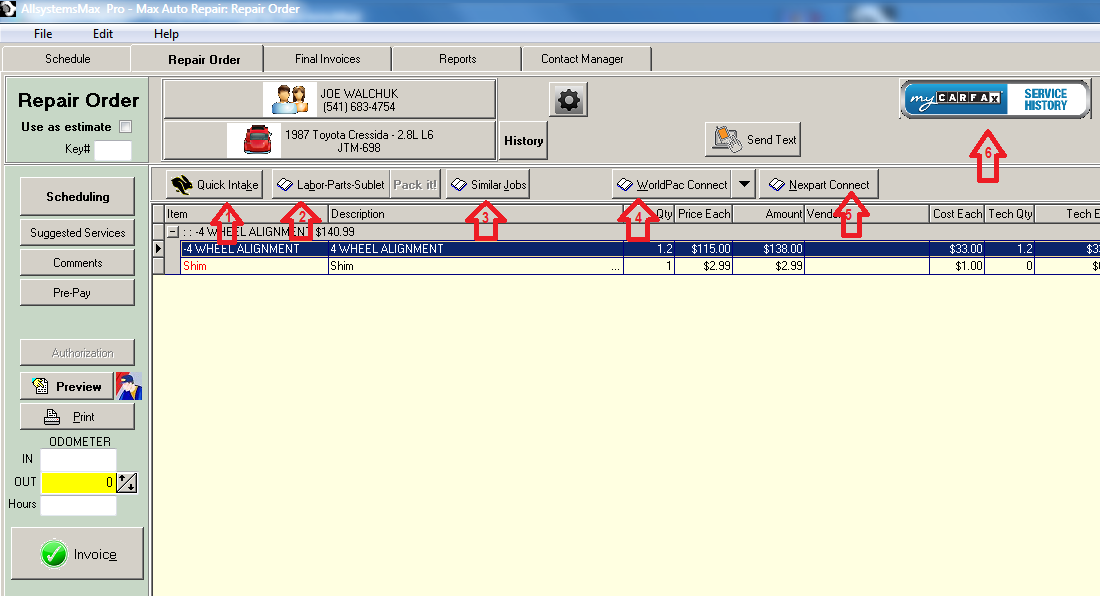Image resolution: width=1100 pixels, height=596 pixels.
Task: Open myCARFAX Service History
Action: tap(994, 100)
